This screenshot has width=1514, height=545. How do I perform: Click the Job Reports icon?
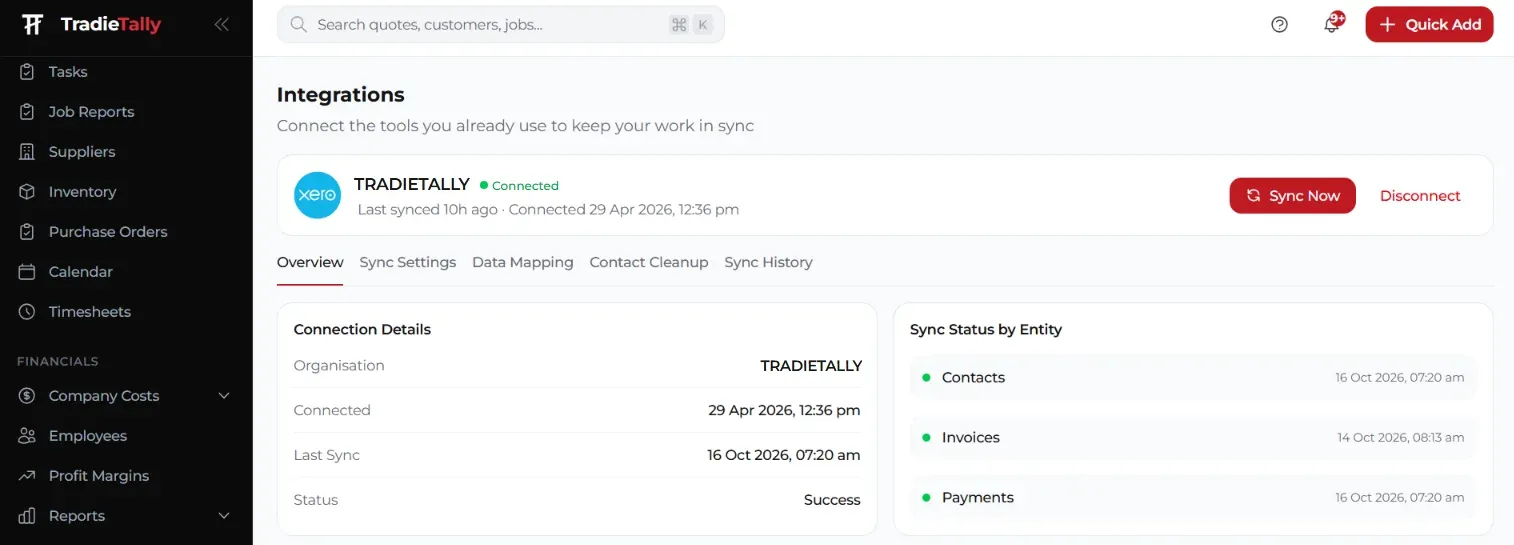coord(28,112)
